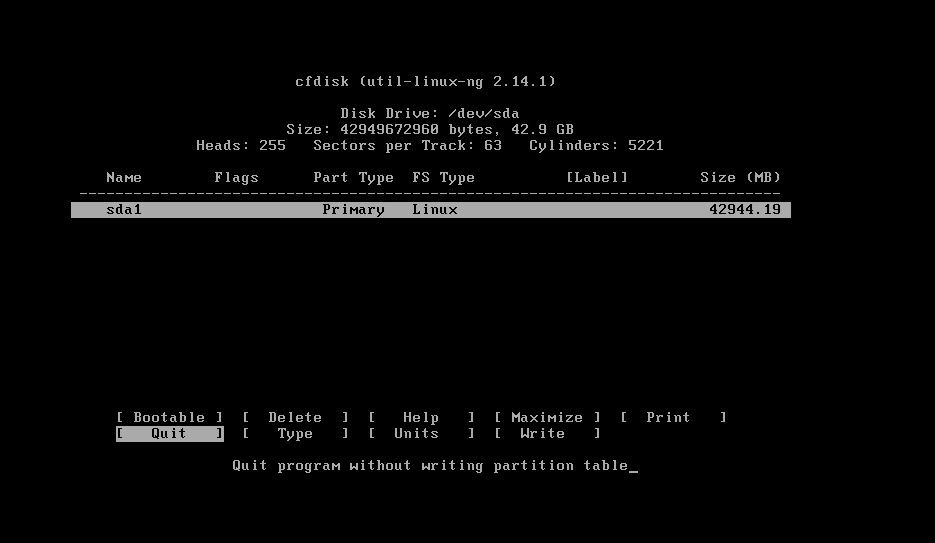
Task: Click the cfdisk version title text
Action: coord(425,81)
